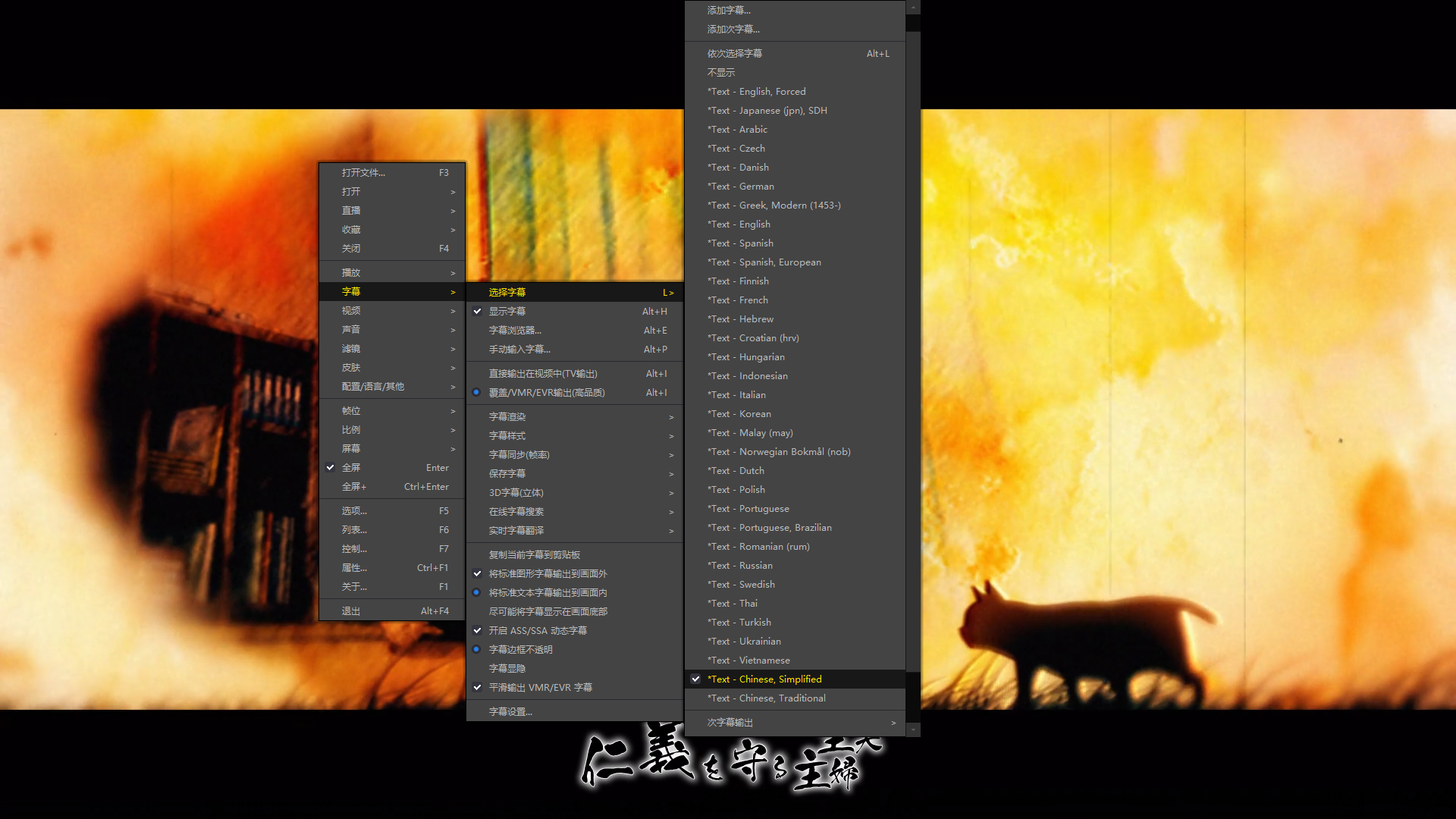1456x819 pixels.
Task: Expand the 直播 submenu
Action: (392, 211)
